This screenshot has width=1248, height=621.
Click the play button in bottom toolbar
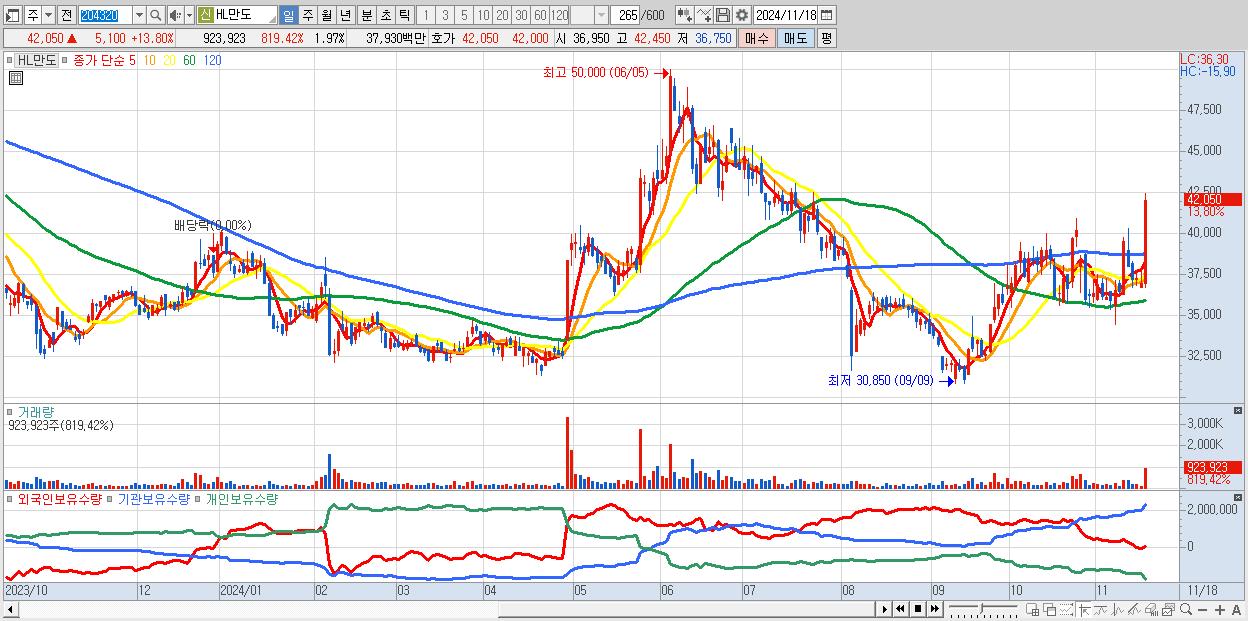coord(885,609)
